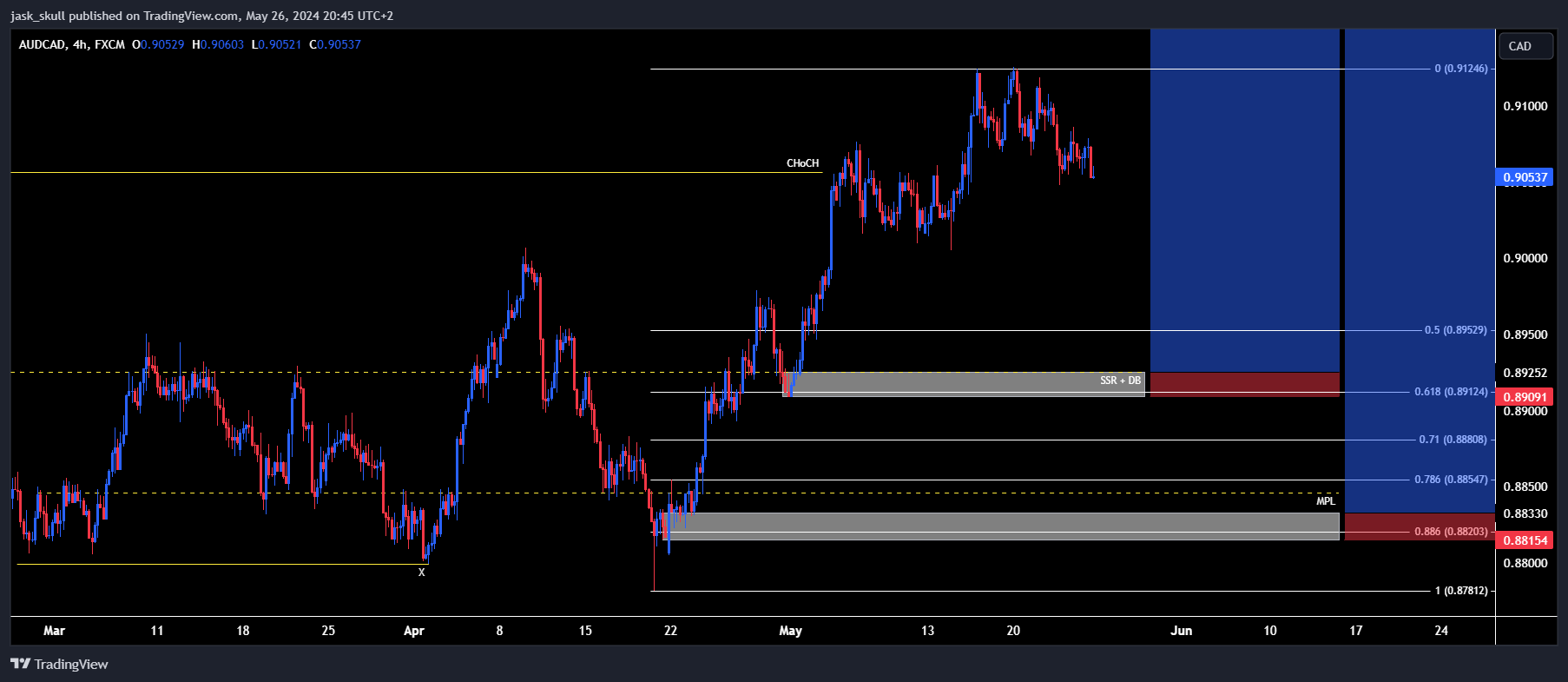Click the red price tag 0.88154
The image size is (1568, 682).
pos(1525,540)
